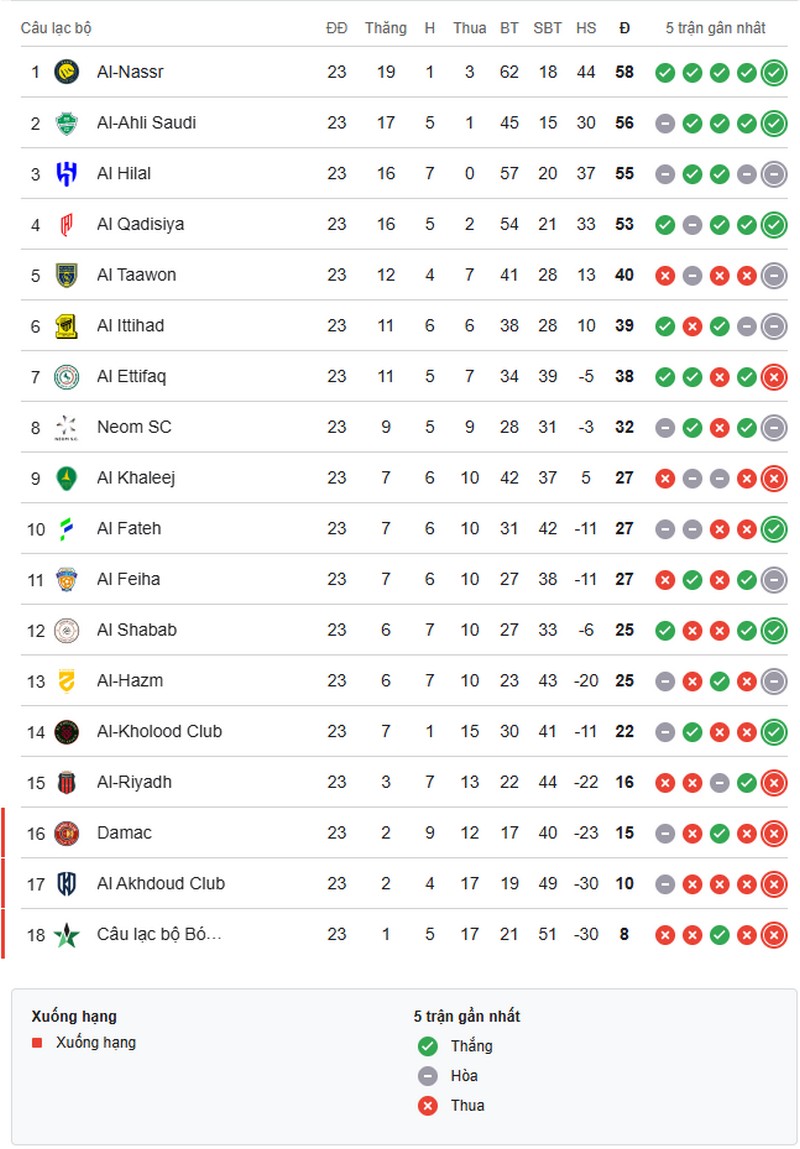The width and height of the screenshot is (800, 1149).
Task: Click the Al Fateh club logo
Action: point(66,529)
